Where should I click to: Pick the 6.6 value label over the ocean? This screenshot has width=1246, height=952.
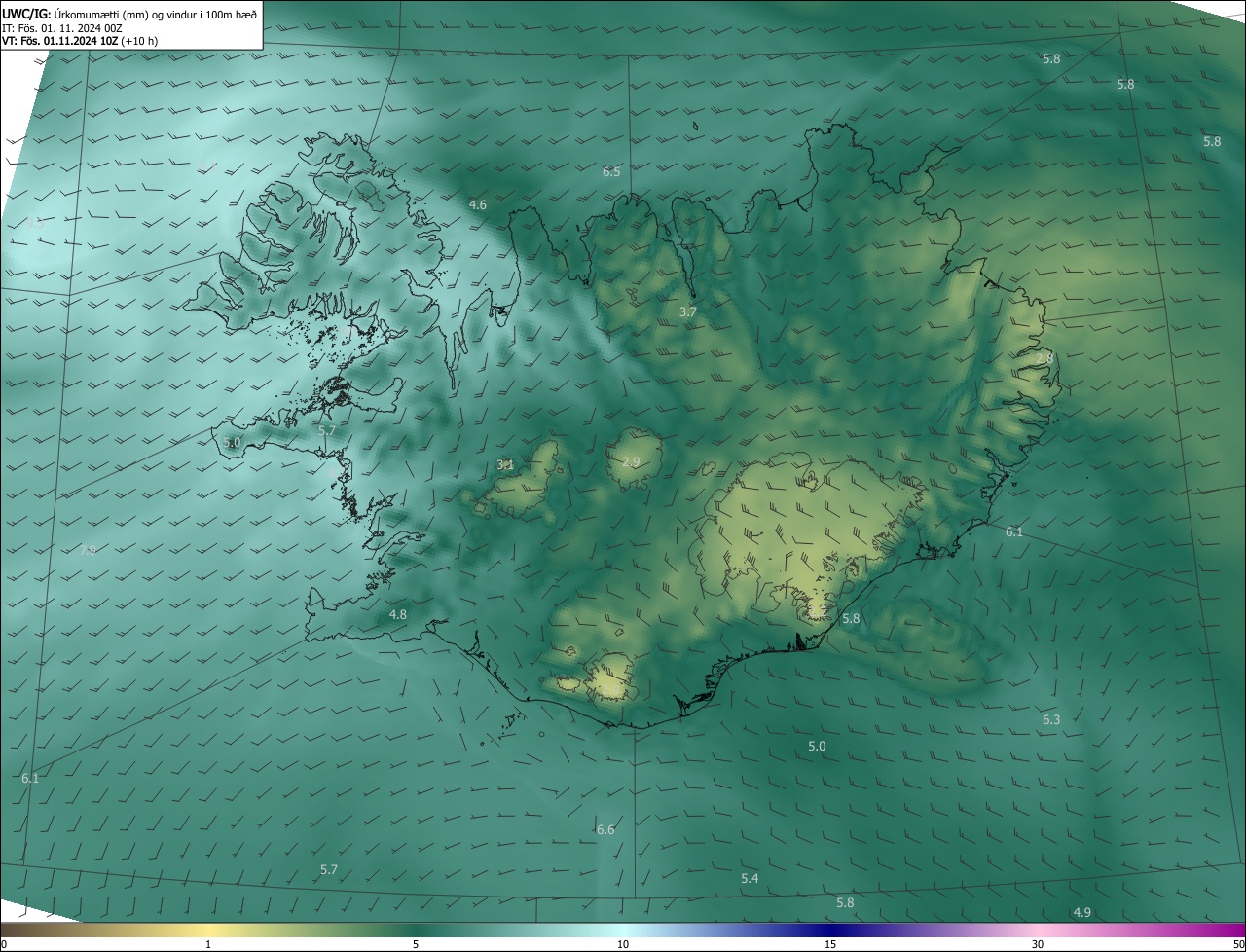[605, 829]
